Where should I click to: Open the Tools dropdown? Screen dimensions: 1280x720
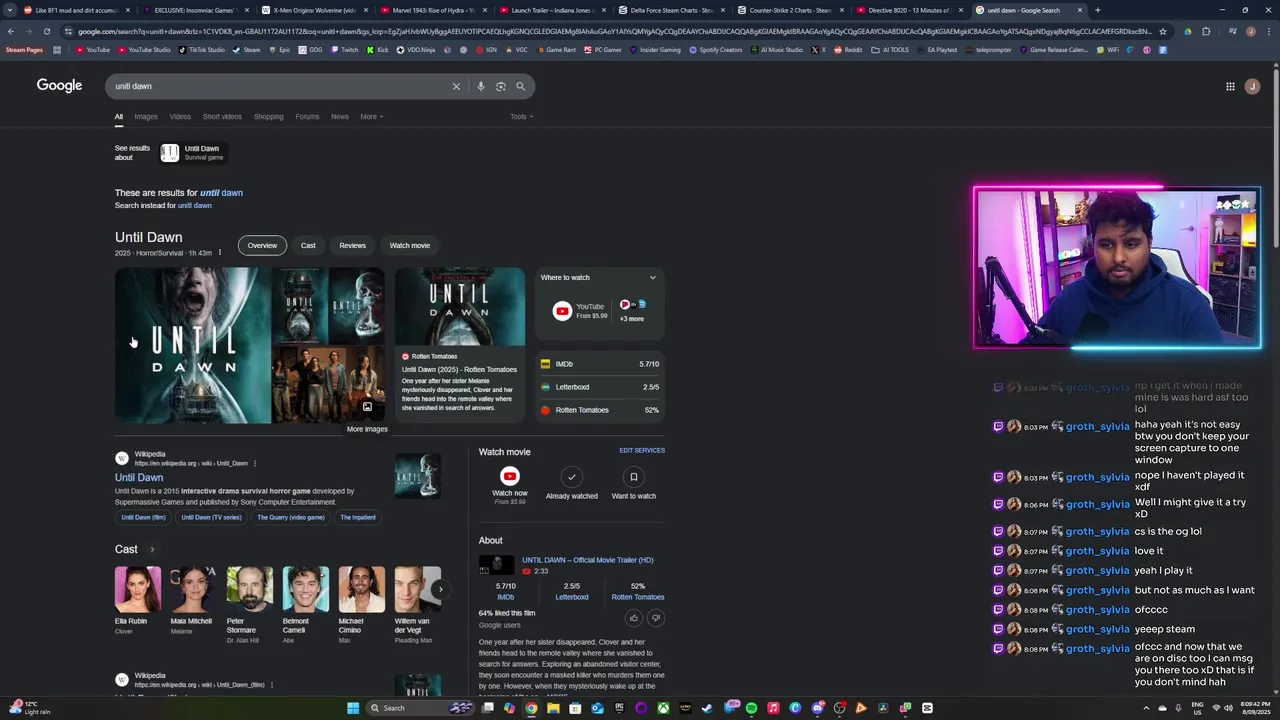point(521,117)
